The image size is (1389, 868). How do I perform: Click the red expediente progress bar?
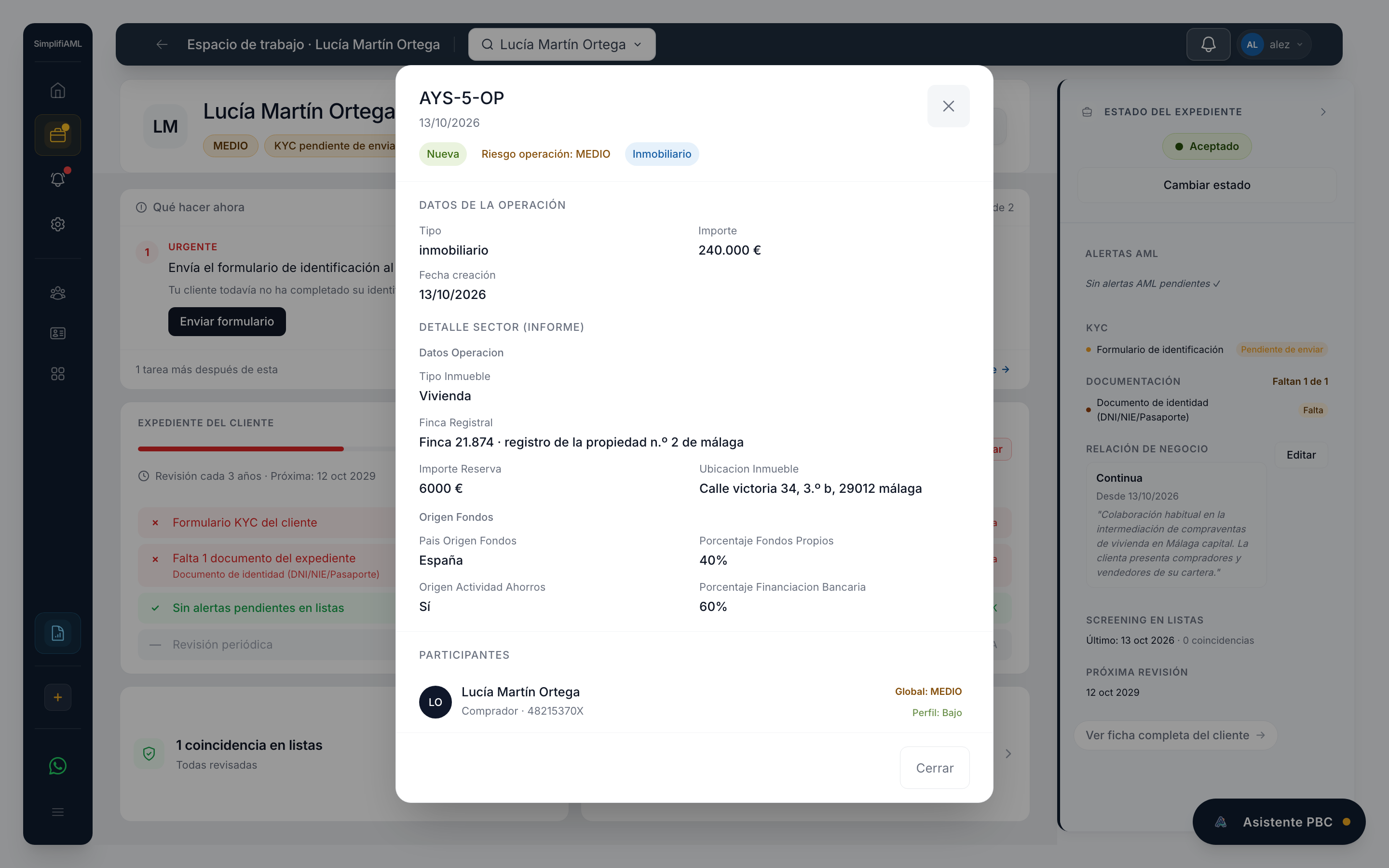(241, 448)
